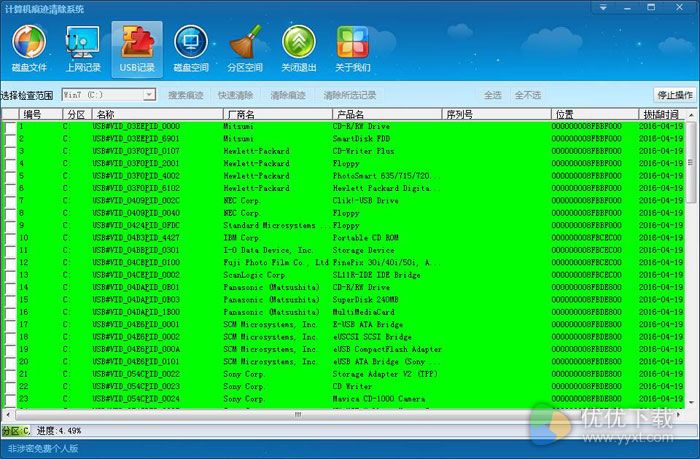Tick the checkbox for row 5
This screenshot has height=459, width=700.
coord(10,176)
